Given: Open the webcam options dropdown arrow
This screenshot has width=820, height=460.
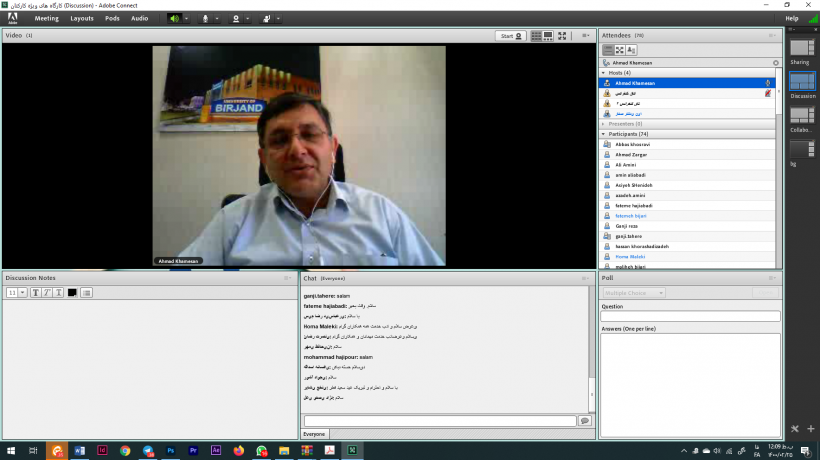Looking at the screenshot, I should (x=248, y=19).
